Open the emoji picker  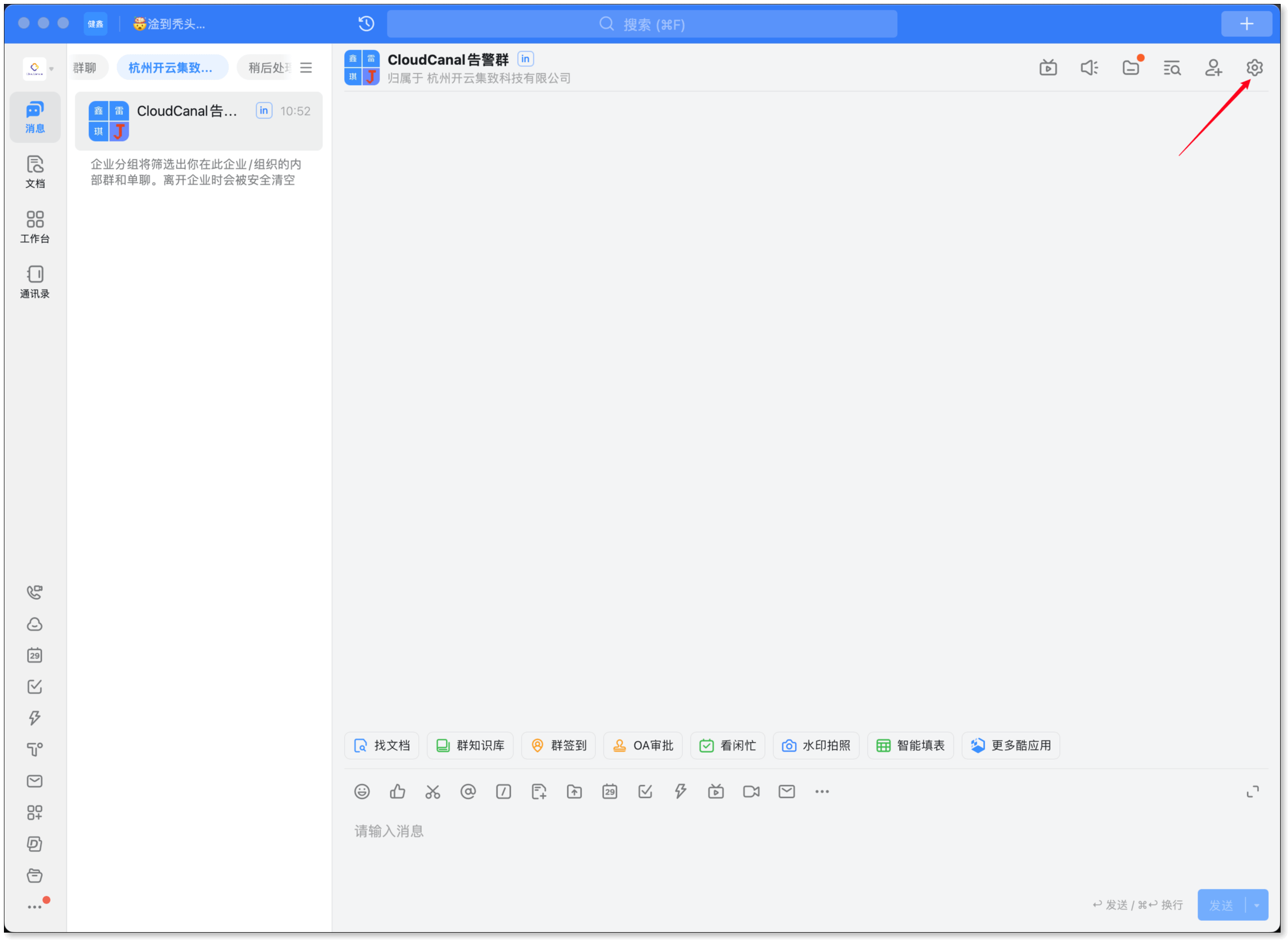[x=362, y=792]
